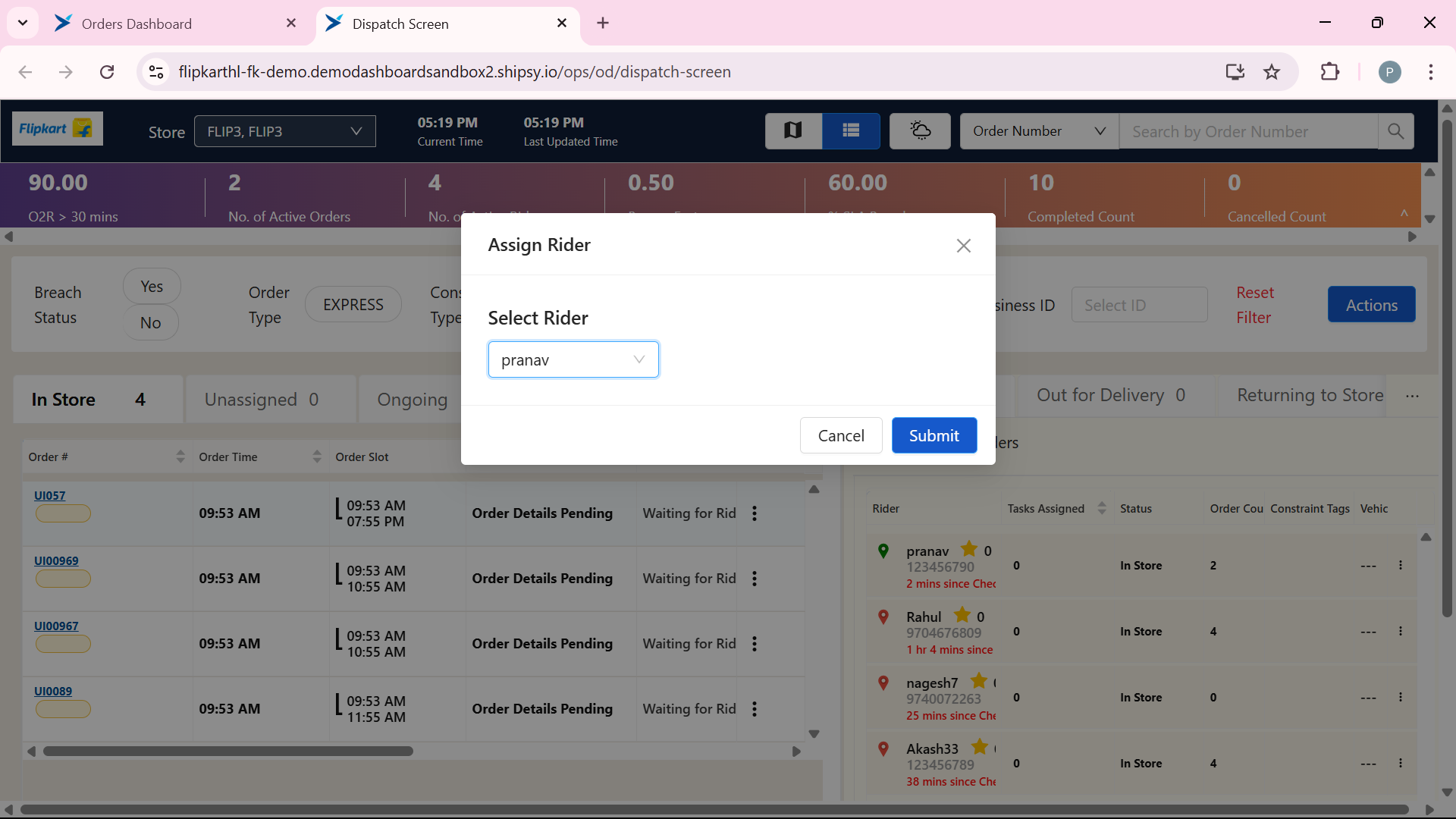Open row menu for order UI0089
Image resolution: width=1456 pixels, height=819 pixels.
pyautogui.click(x=755, y=709)
